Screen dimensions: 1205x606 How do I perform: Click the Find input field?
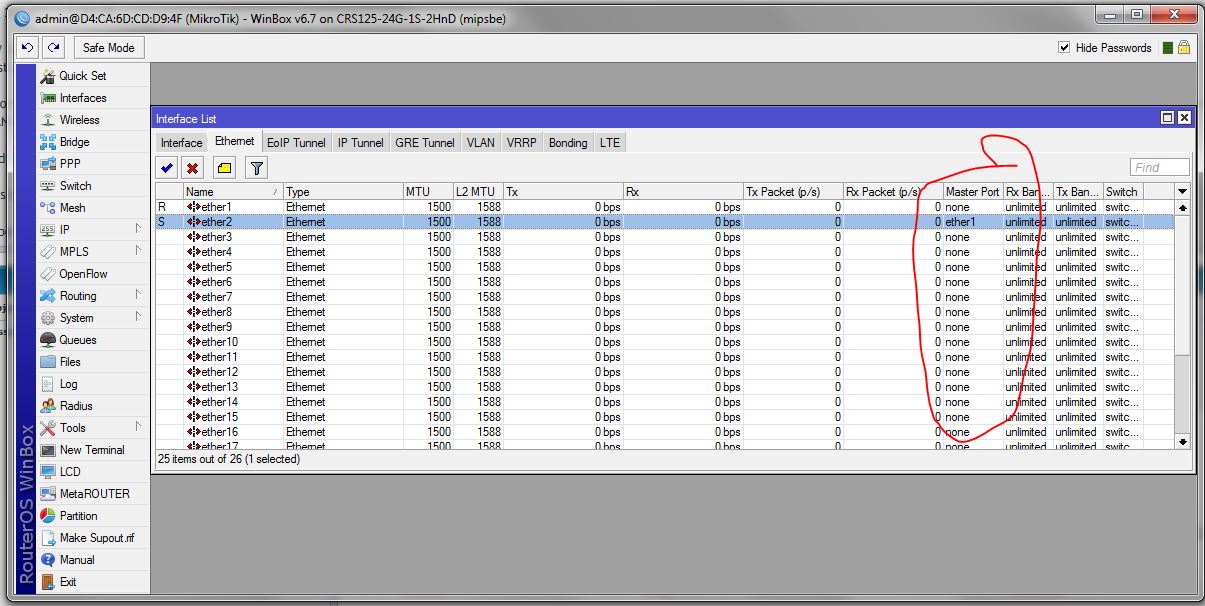point(1160,168)
